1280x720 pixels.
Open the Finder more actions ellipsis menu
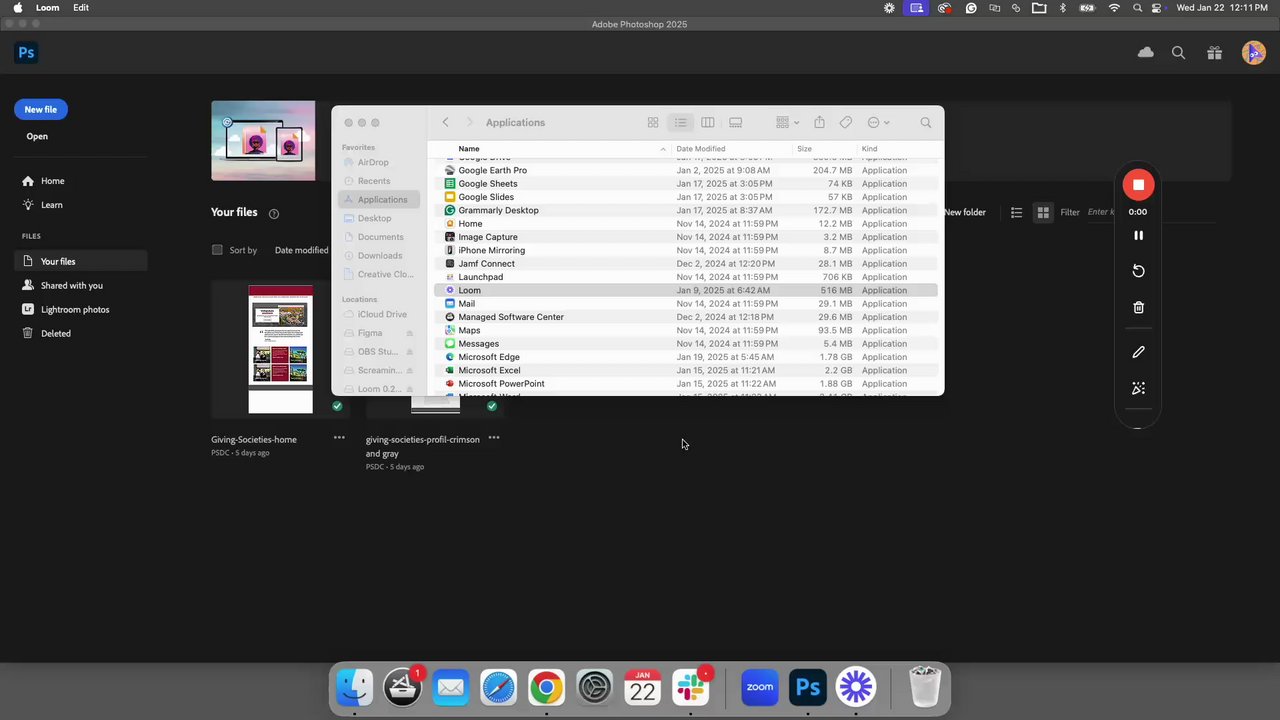(x=878, y=122)
